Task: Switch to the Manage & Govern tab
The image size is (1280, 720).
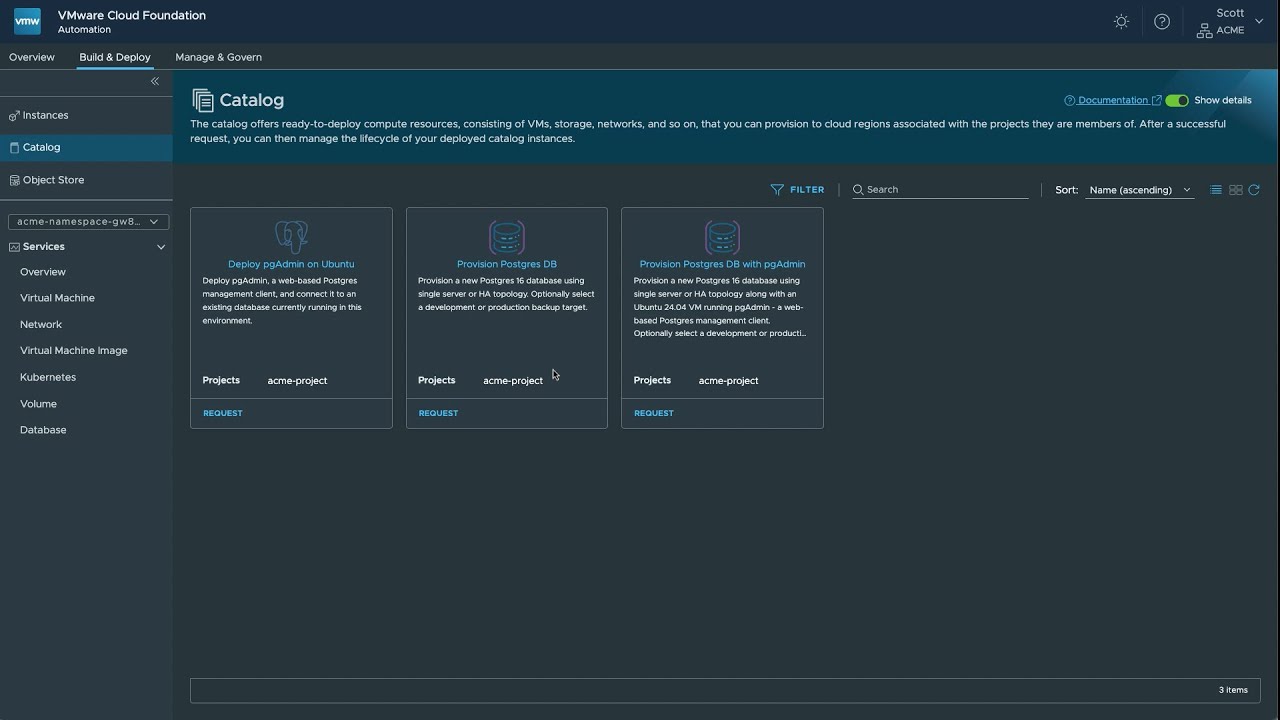Action: point(218,57)
